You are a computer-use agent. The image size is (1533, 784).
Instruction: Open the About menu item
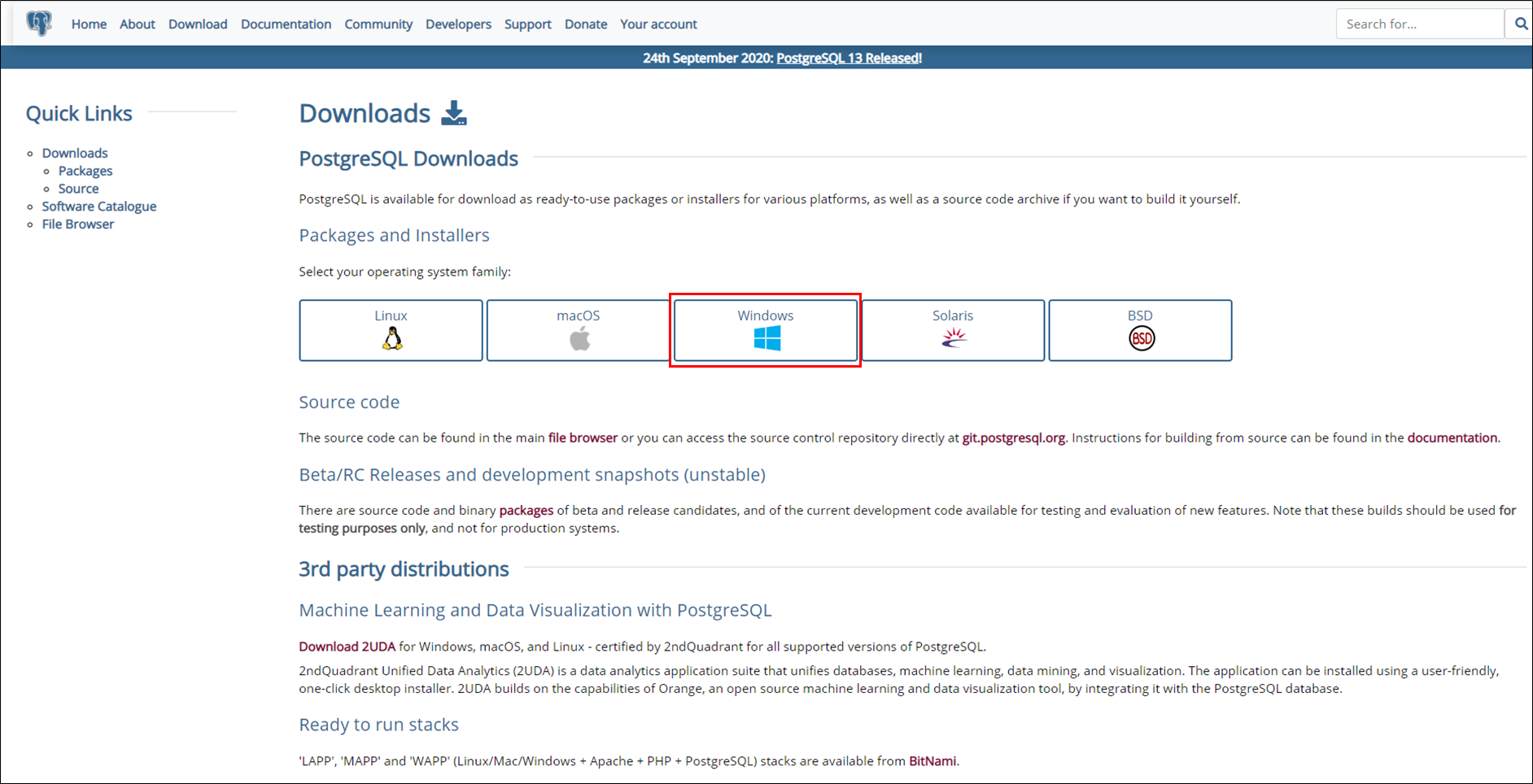coord(138,24)
